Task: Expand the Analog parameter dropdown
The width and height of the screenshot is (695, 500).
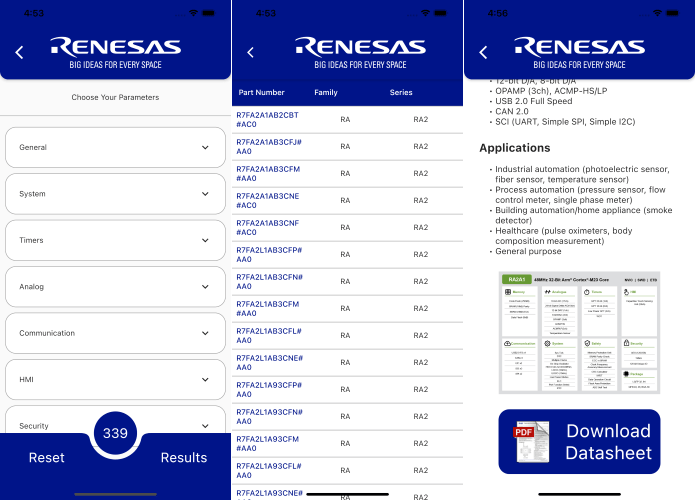Action: tap(115, 287)
